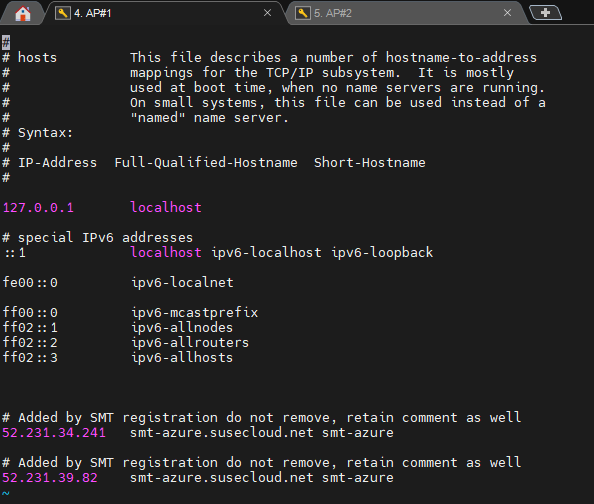
Task: Click the cursor block on first line
Action: (6, 42)
